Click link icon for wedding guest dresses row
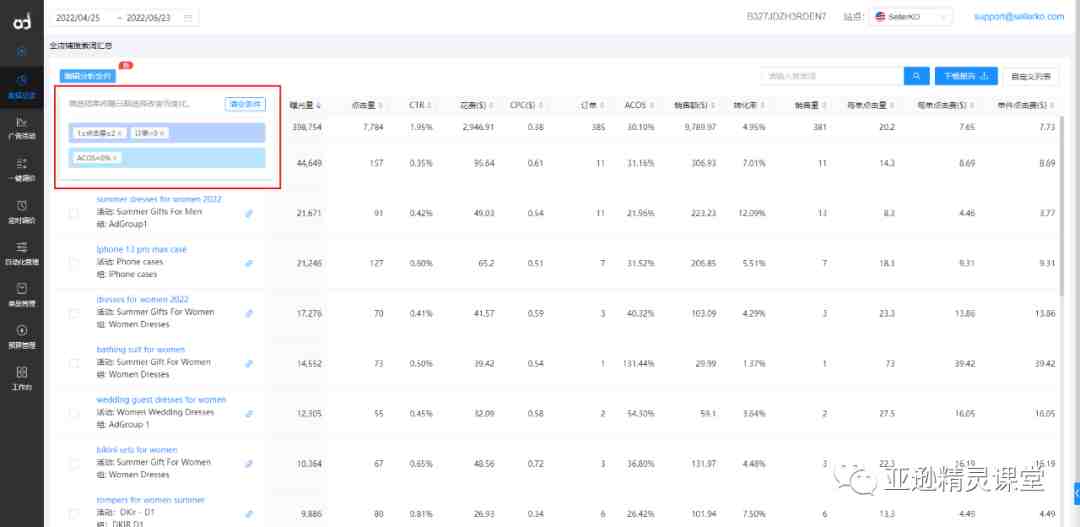Screen dimensions: 1080x527 (x=249, y=414)
